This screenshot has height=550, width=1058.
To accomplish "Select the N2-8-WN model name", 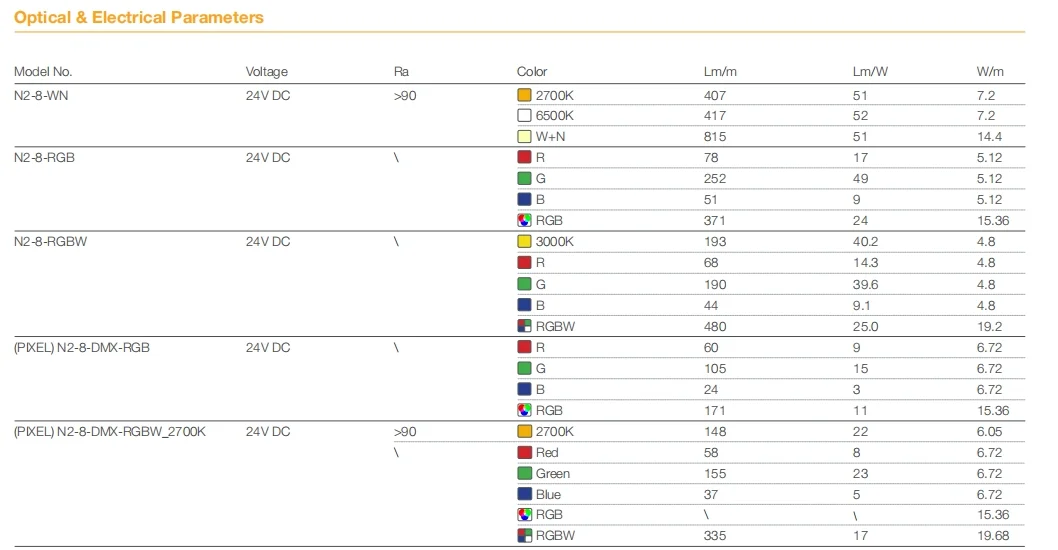I will [41, 96].
